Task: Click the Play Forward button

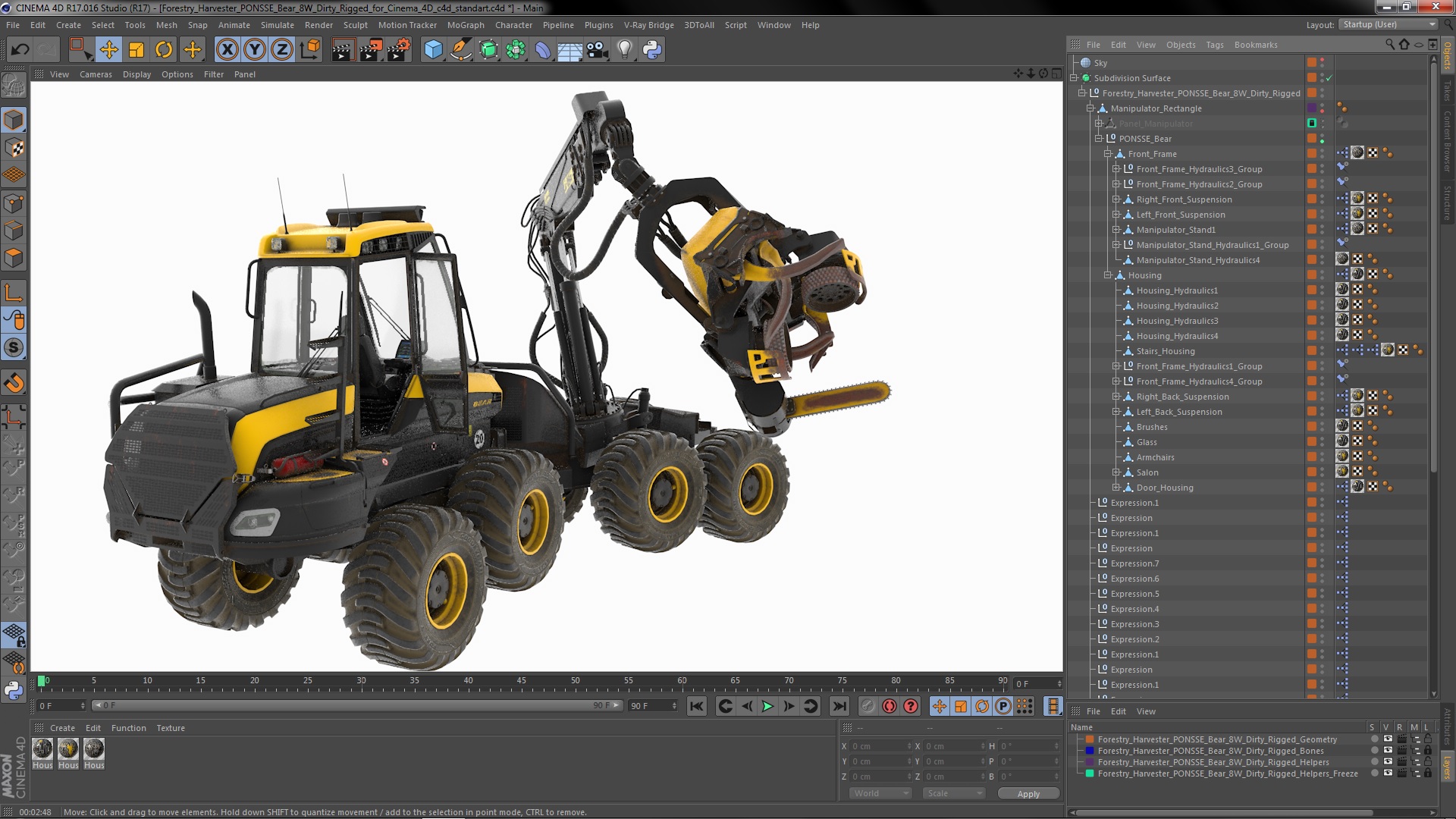Action: coord(767,706)
